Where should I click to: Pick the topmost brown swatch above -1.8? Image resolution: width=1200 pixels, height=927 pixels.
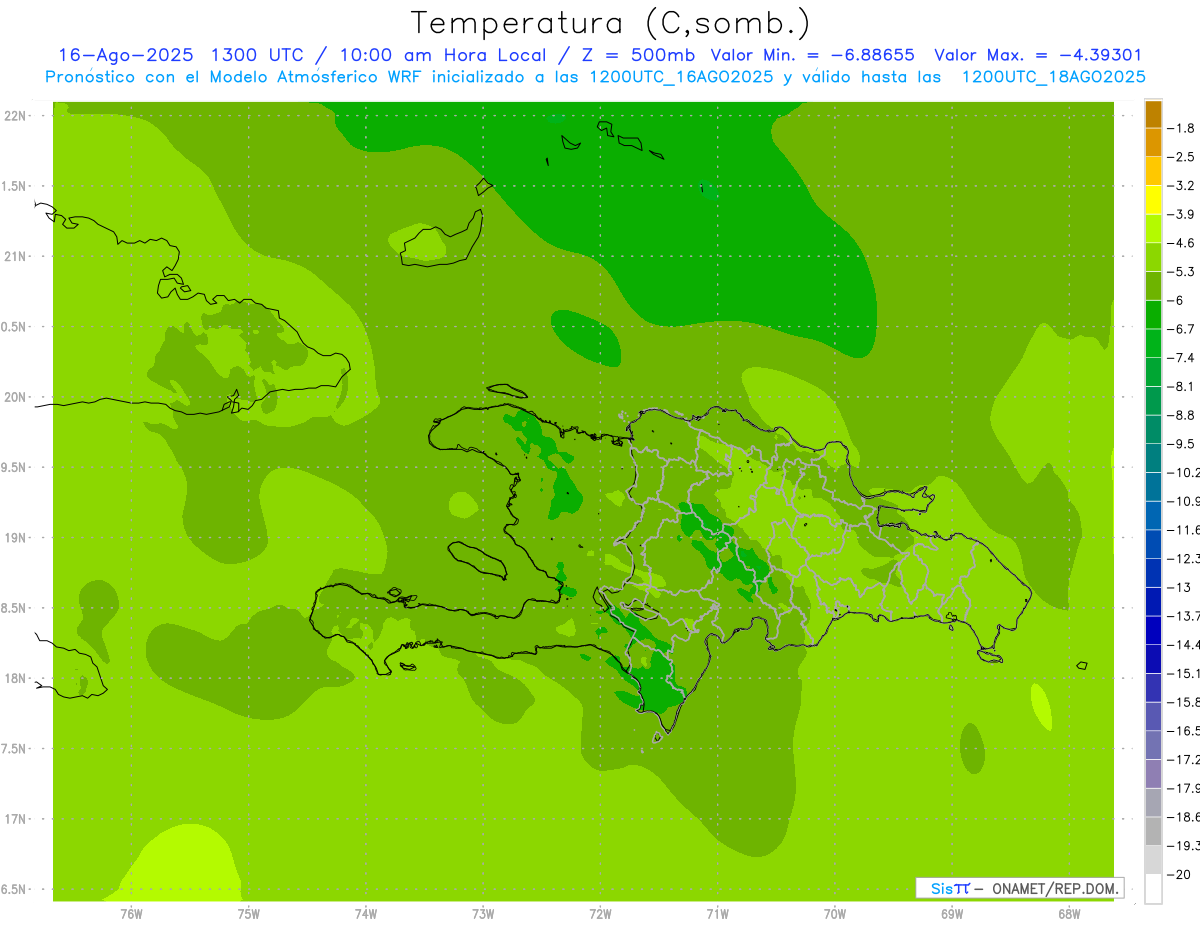[x=1153, y=114]
